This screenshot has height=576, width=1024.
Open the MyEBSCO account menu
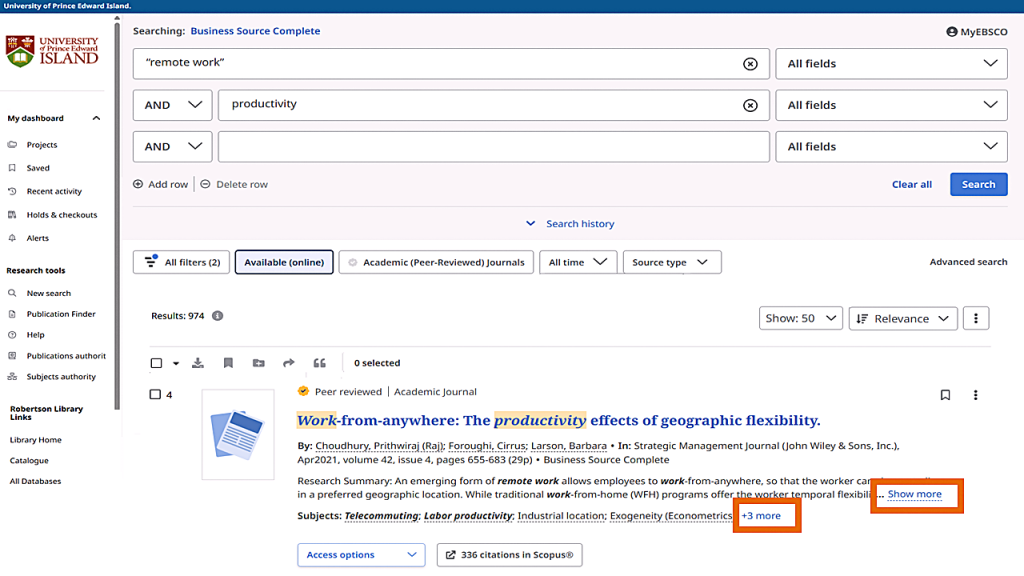[x=977, y=32]
